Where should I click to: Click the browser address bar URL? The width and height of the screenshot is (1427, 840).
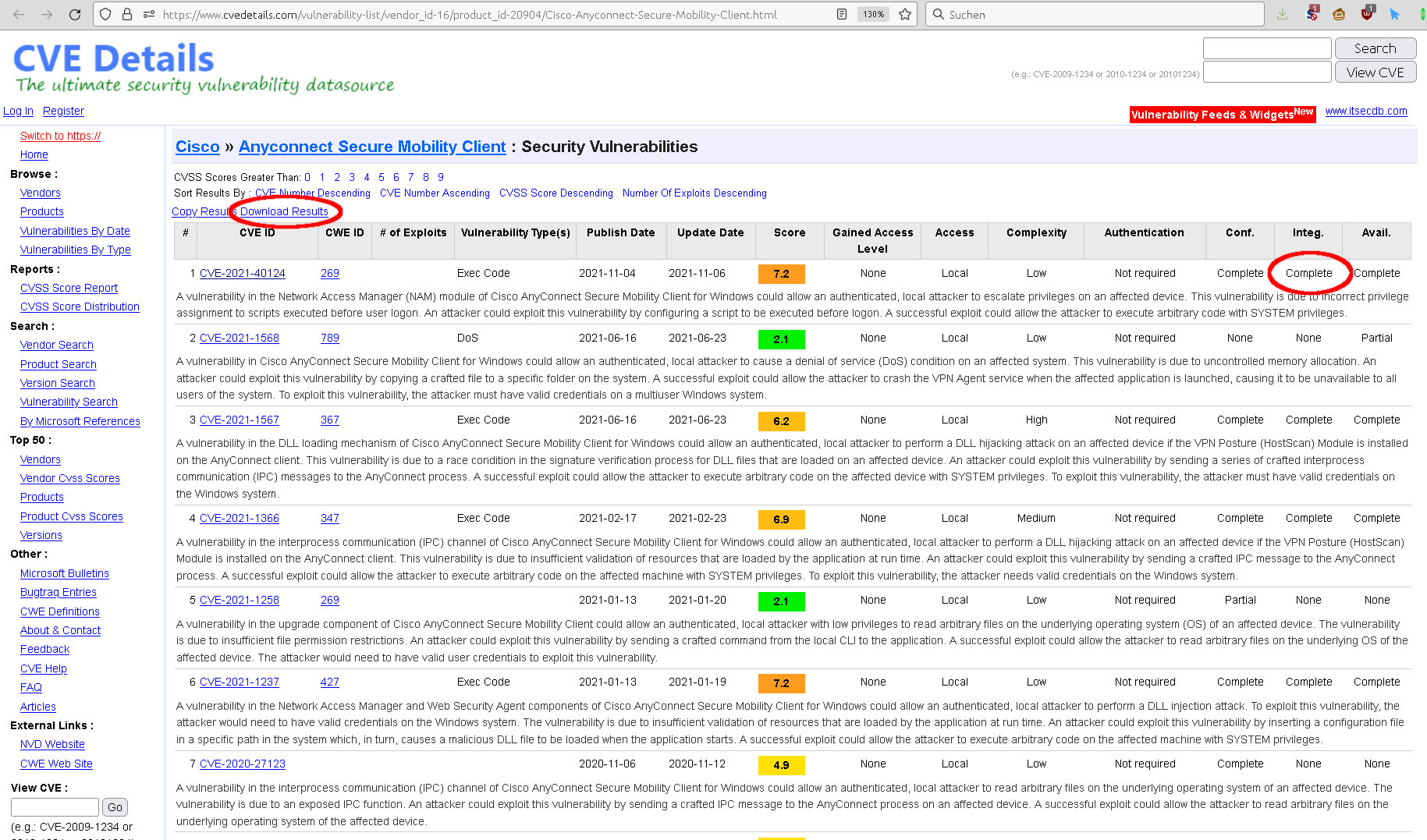tap(470, 14)
